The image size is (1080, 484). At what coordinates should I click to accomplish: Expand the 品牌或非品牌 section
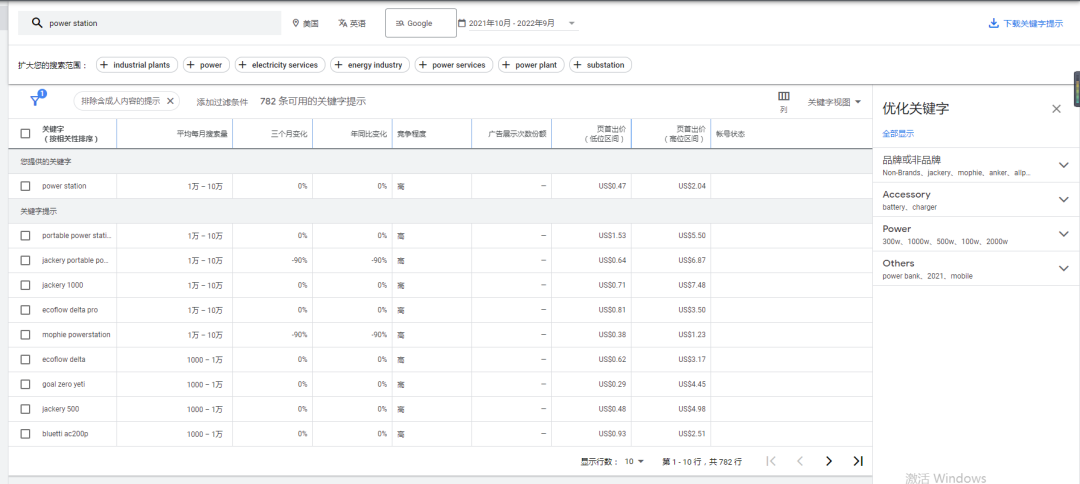coord(1063,165)
